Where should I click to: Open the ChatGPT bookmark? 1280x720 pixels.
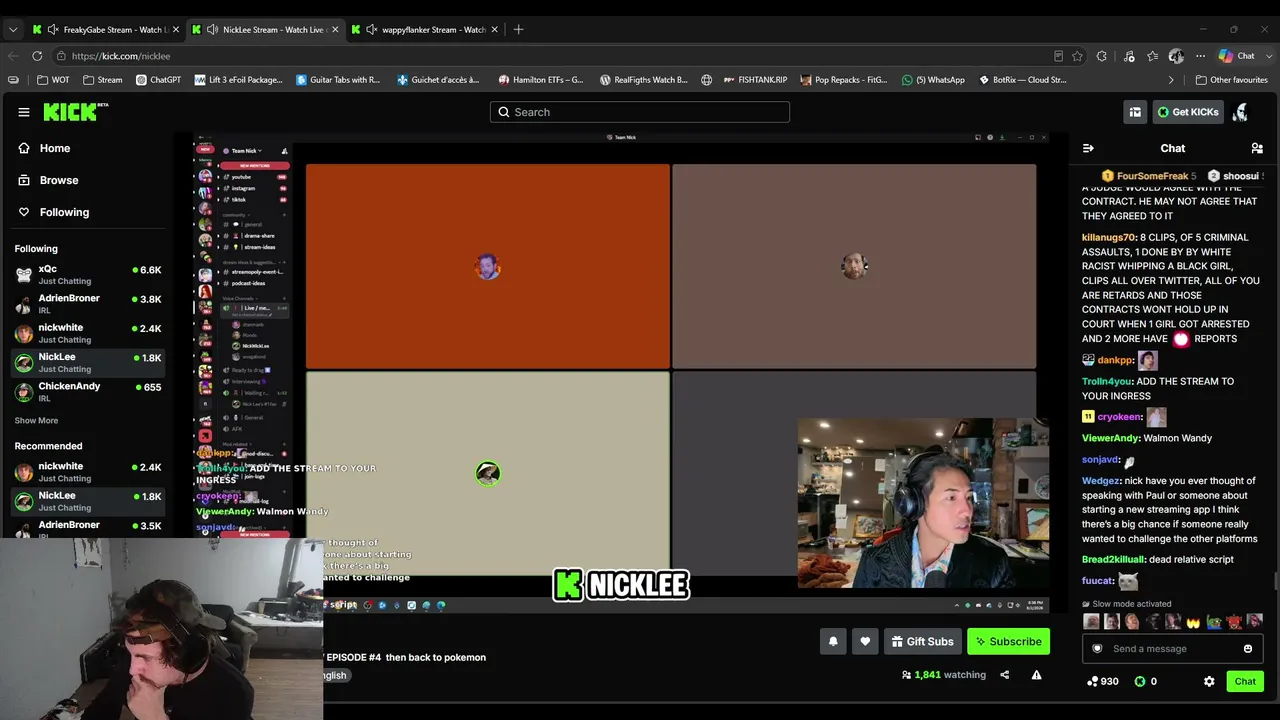158,80
